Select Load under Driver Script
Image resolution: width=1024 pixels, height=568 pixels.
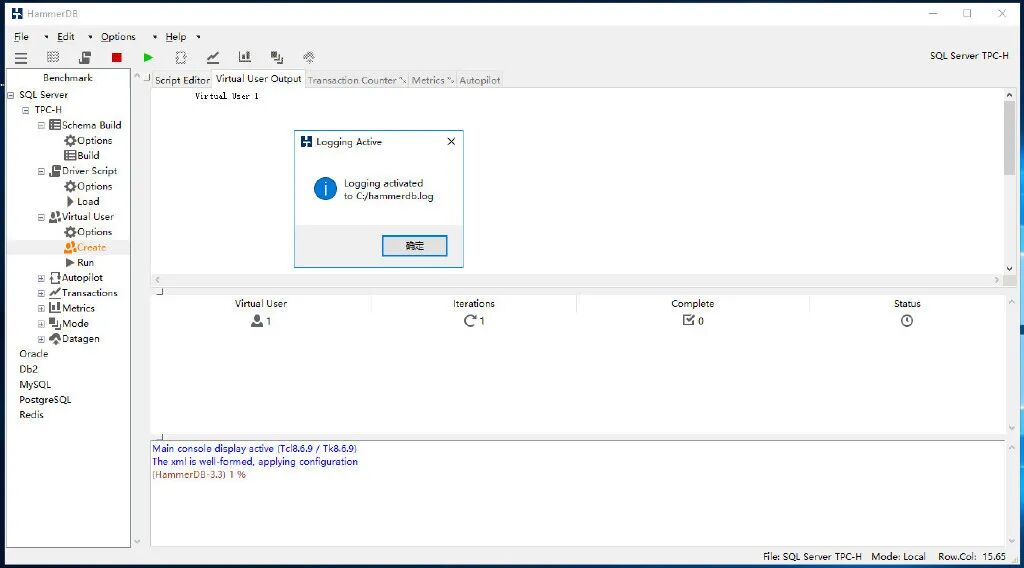[88, 202]
